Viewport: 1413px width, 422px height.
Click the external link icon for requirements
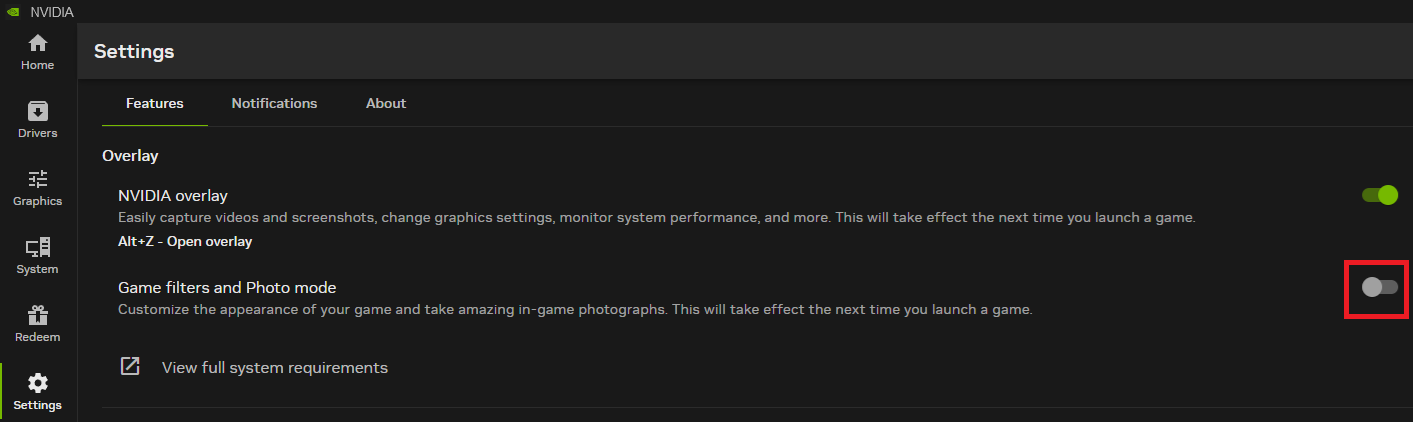pyautogui.click(x=130, y=366)
